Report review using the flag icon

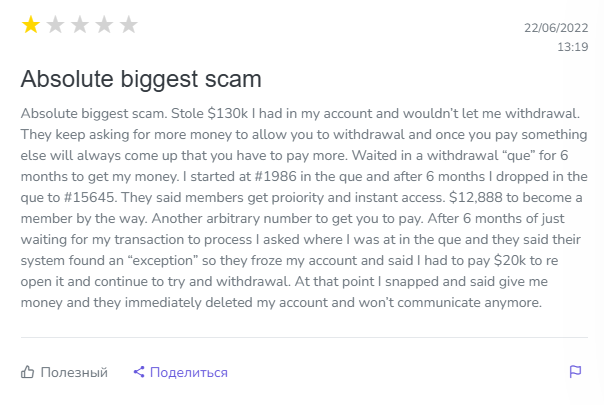[x=575, y=372]
